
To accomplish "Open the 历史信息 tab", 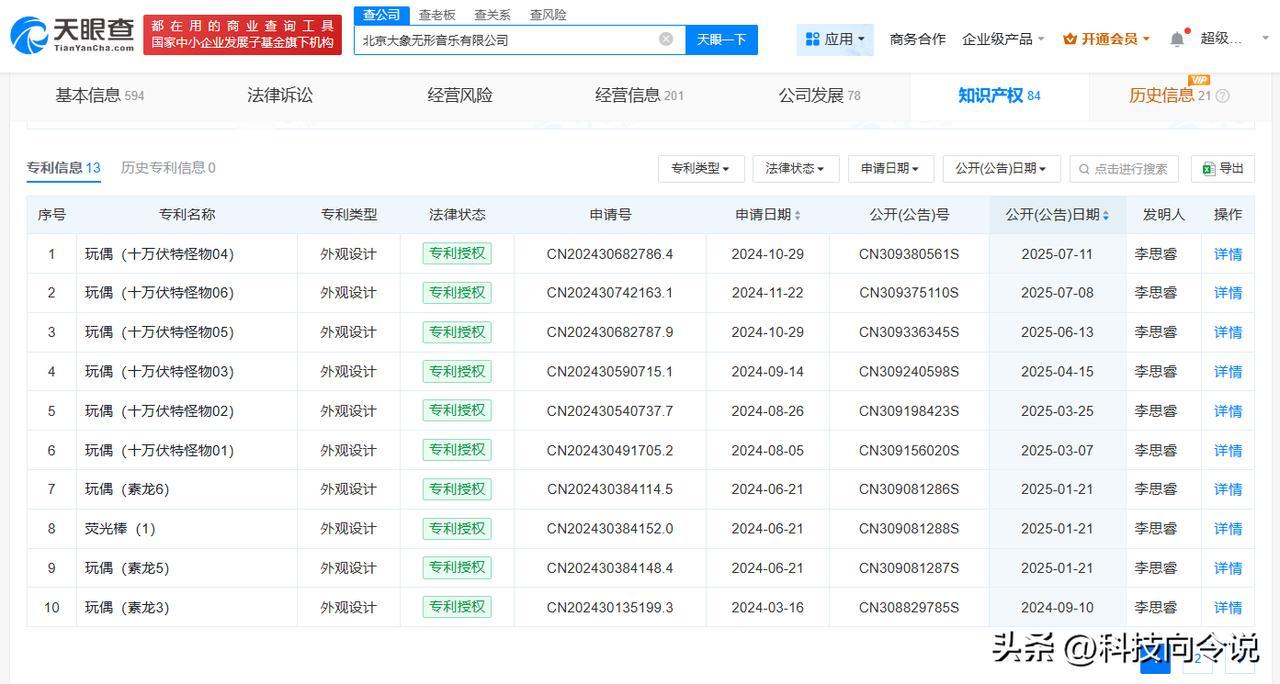I will (1170, 96).
